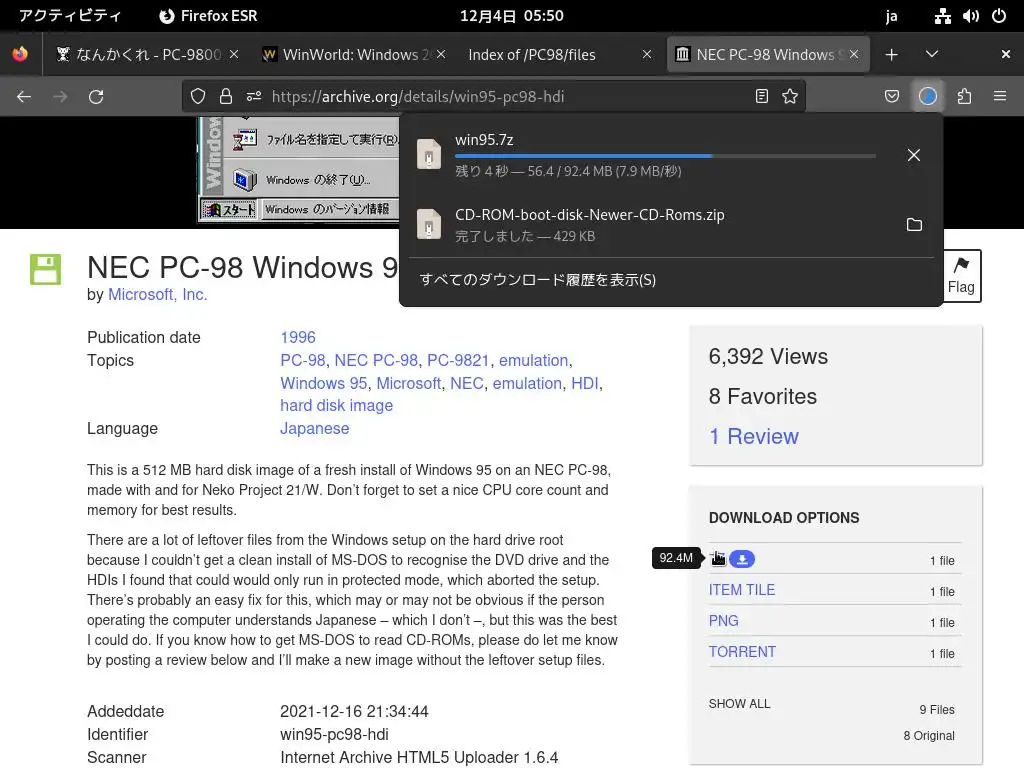Open the PC-9821 topic link

pyautogui.click(x=458, y=360)
